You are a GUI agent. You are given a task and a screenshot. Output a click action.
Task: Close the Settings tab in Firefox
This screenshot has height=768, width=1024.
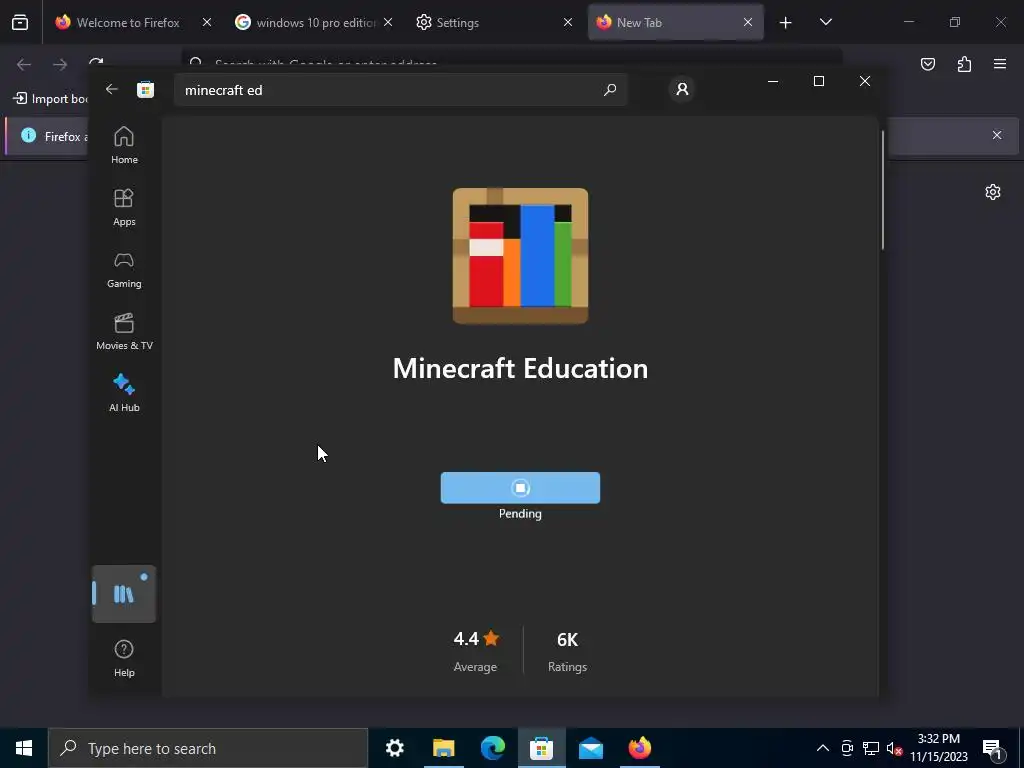click(568, 22)
